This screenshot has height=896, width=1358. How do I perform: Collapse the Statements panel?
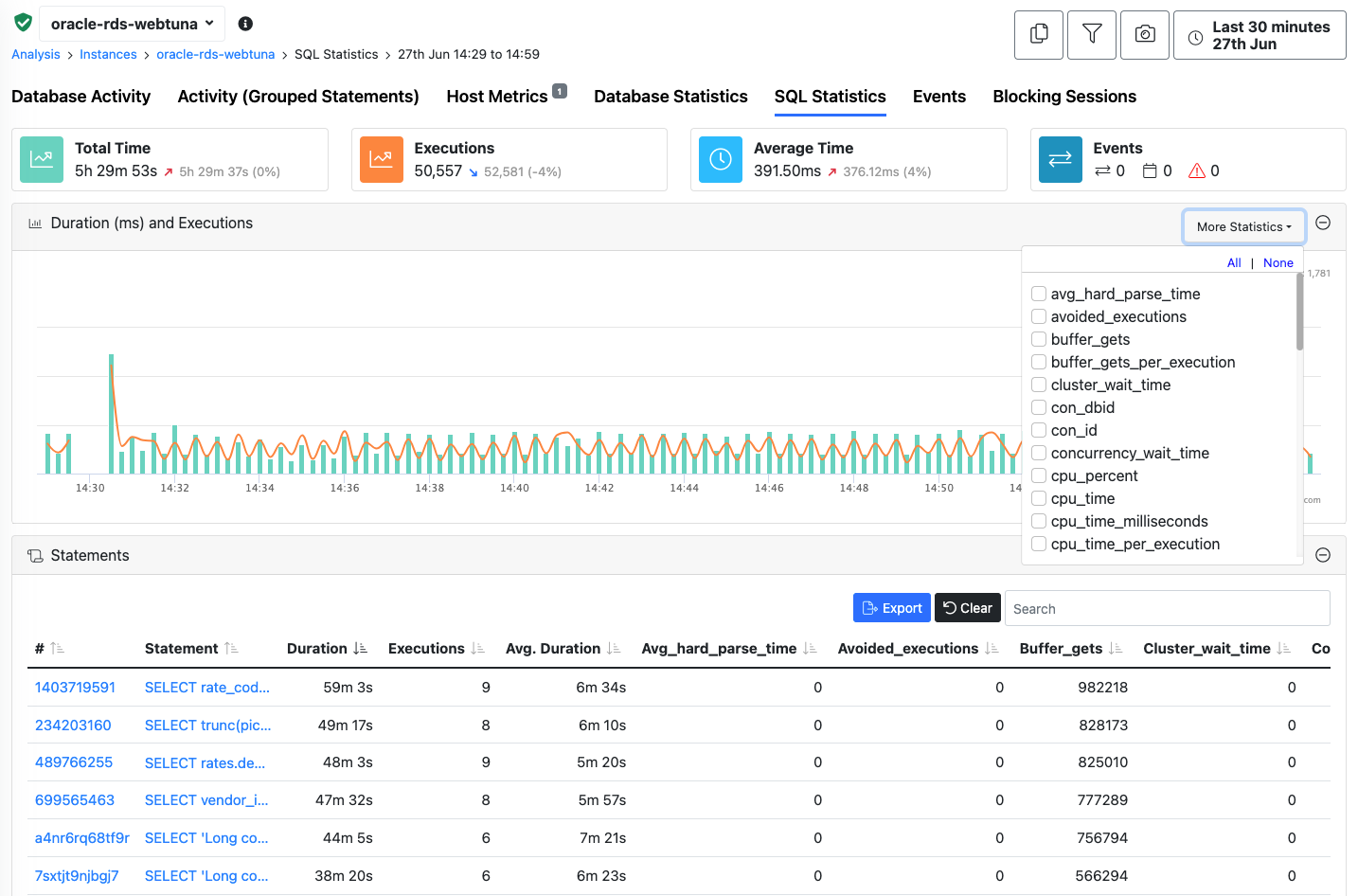(x=1323, y=555)
